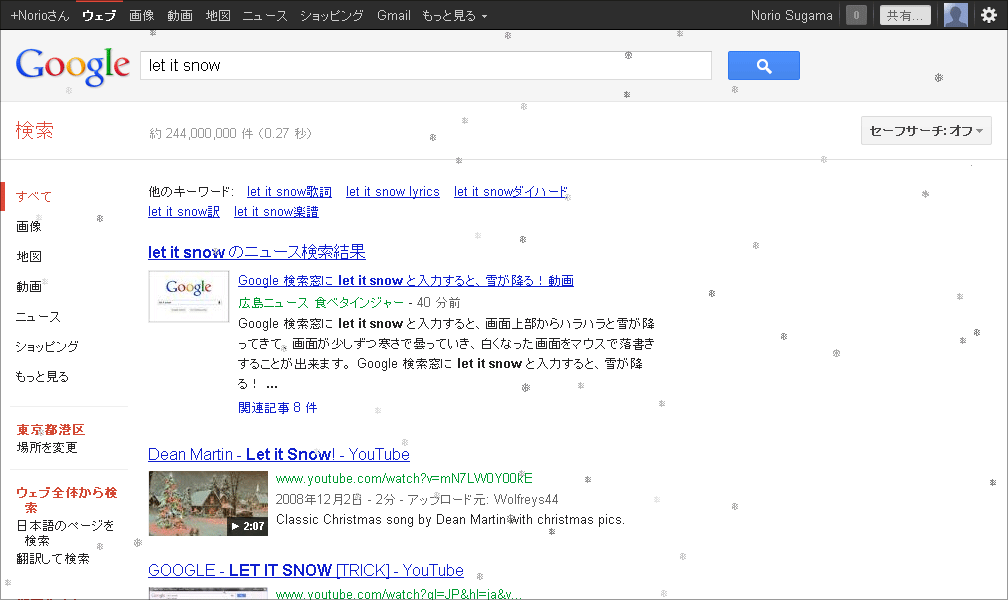Click the Google logo
The height and width of the screenshot is (600, 1008).
pyautogui.click(x=73, y=66)
